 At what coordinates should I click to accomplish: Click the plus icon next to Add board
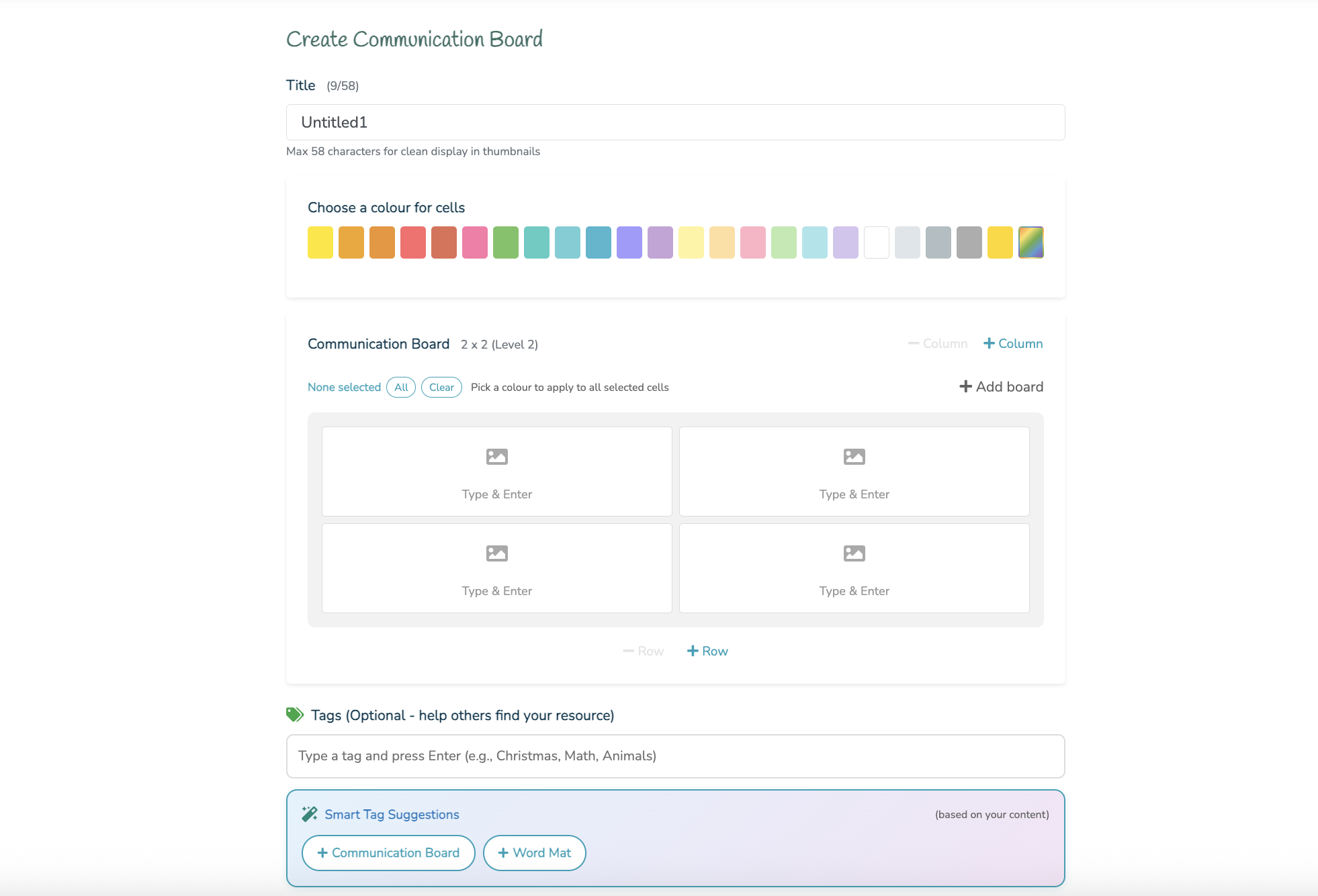tap(965, 386)
